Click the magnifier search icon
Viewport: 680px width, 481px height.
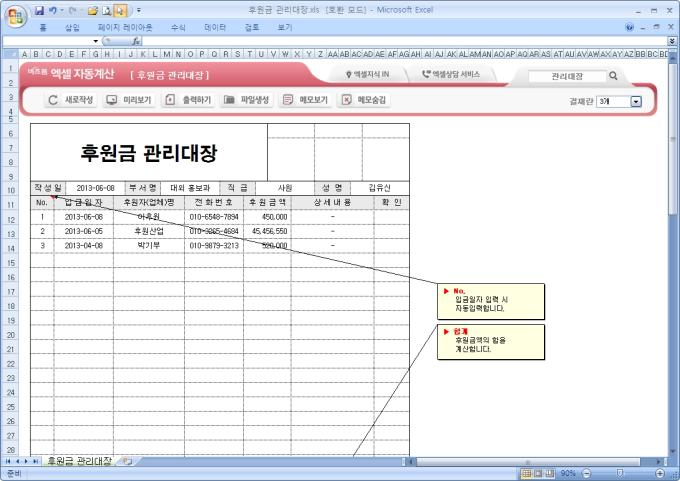tap(613, 76)
